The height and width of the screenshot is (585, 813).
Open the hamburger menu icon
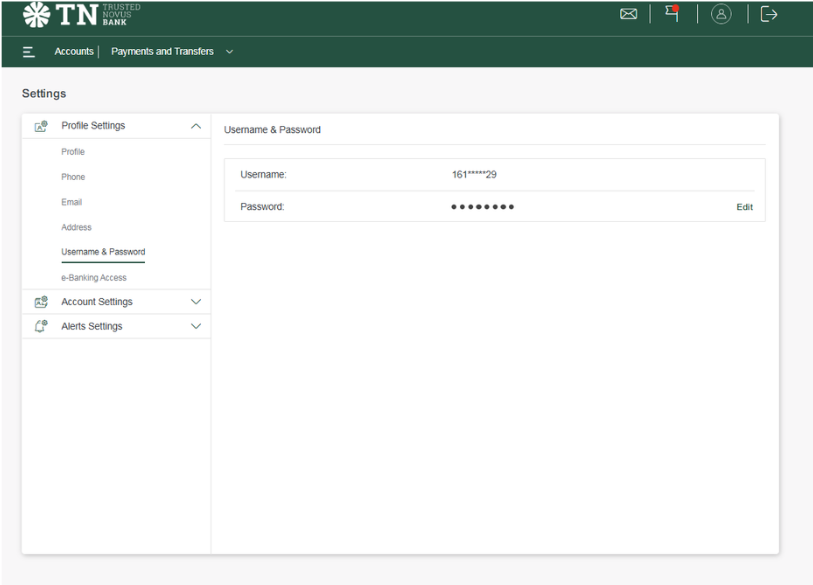[x=29, y=52]
